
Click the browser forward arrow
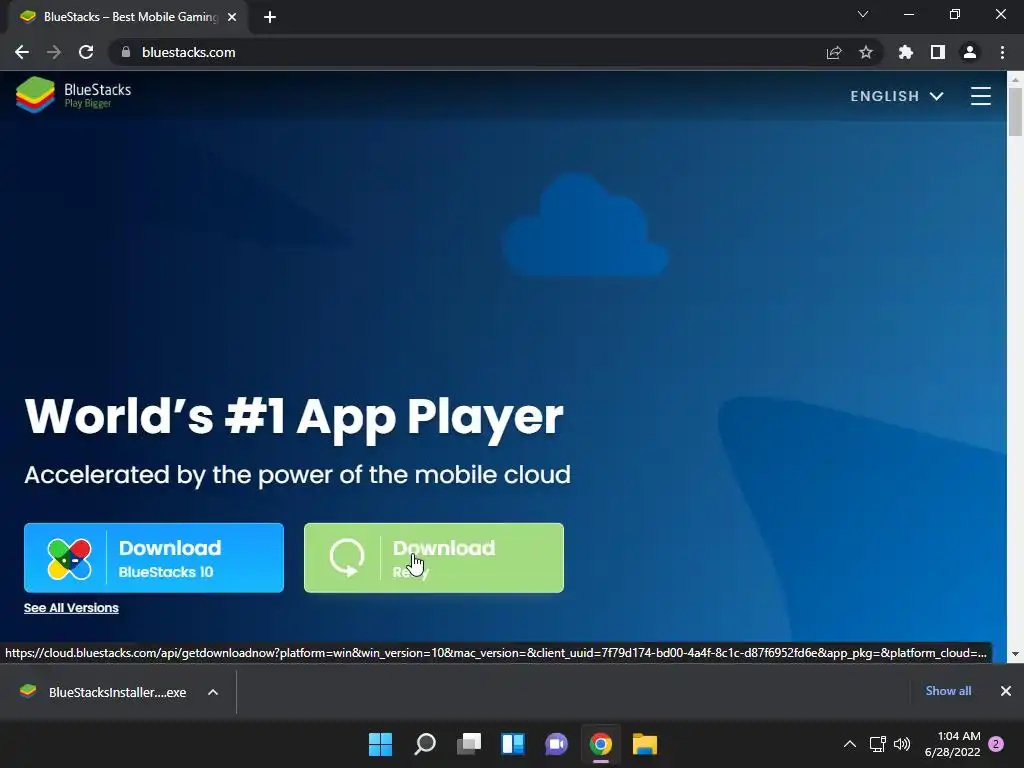[x=54, y=52]
